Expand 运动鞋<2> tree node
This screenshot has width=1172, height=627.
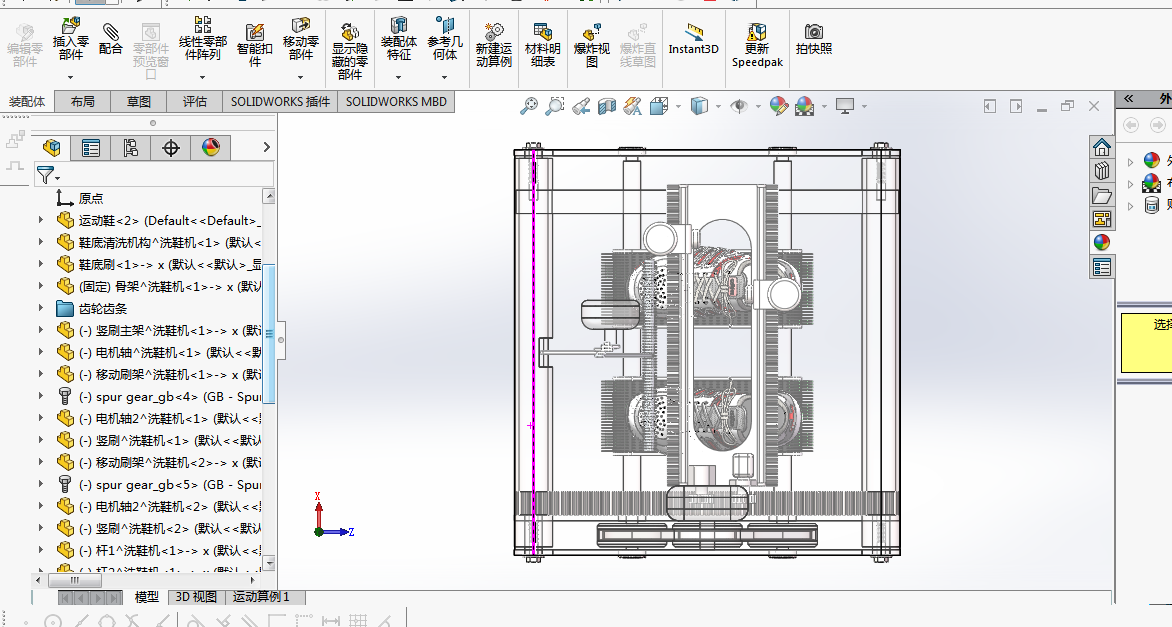(x=41, y=221)
